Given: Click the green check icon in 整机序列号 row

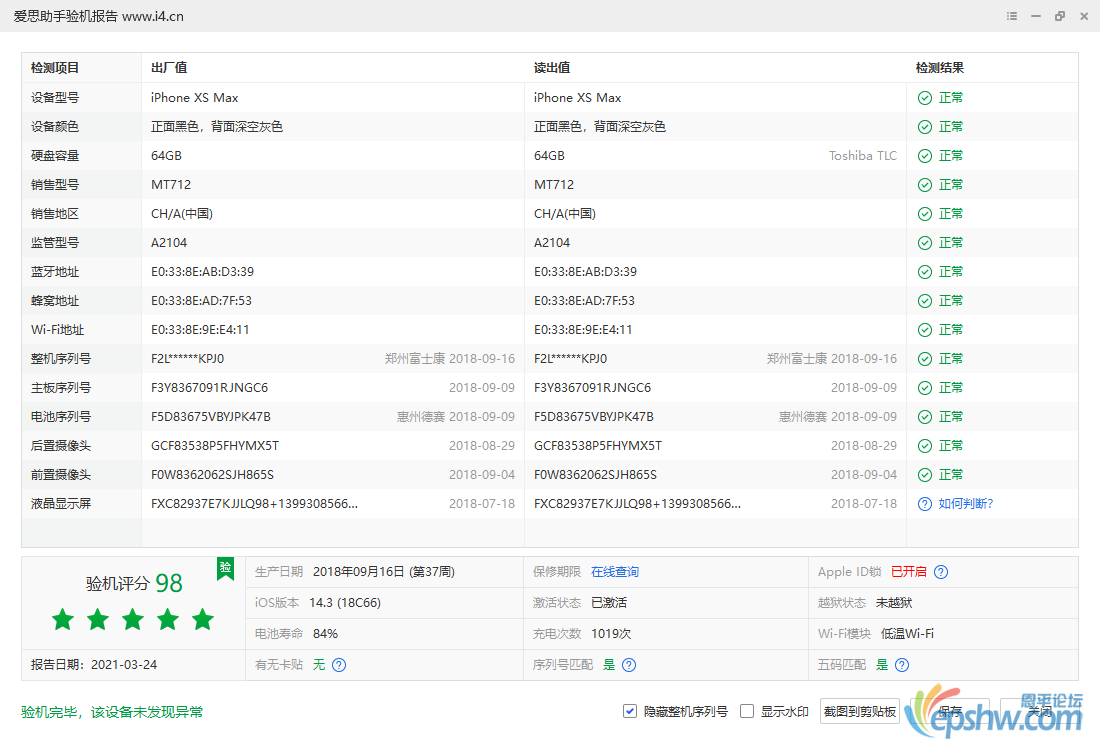Looking at the screenshot, I should pyautogui.click(x=925, y=359).
